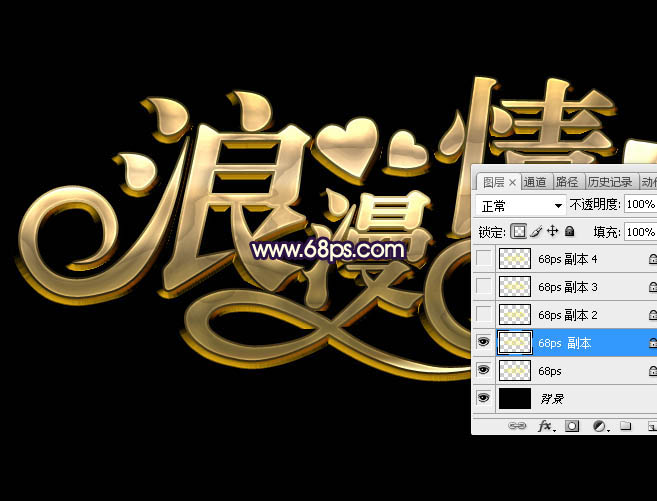Select 68ps 副本 2 layer thumbnail
This screenshot has width=657, height=501.
pyautogui.click(x=515, y=314)
